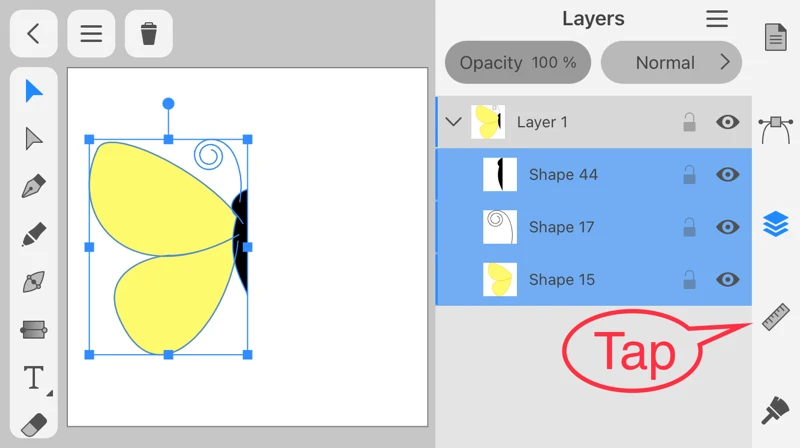Viewport: 800px width, 448px height.
Task: Lock the Shape 15 layer
Action: 689,280
